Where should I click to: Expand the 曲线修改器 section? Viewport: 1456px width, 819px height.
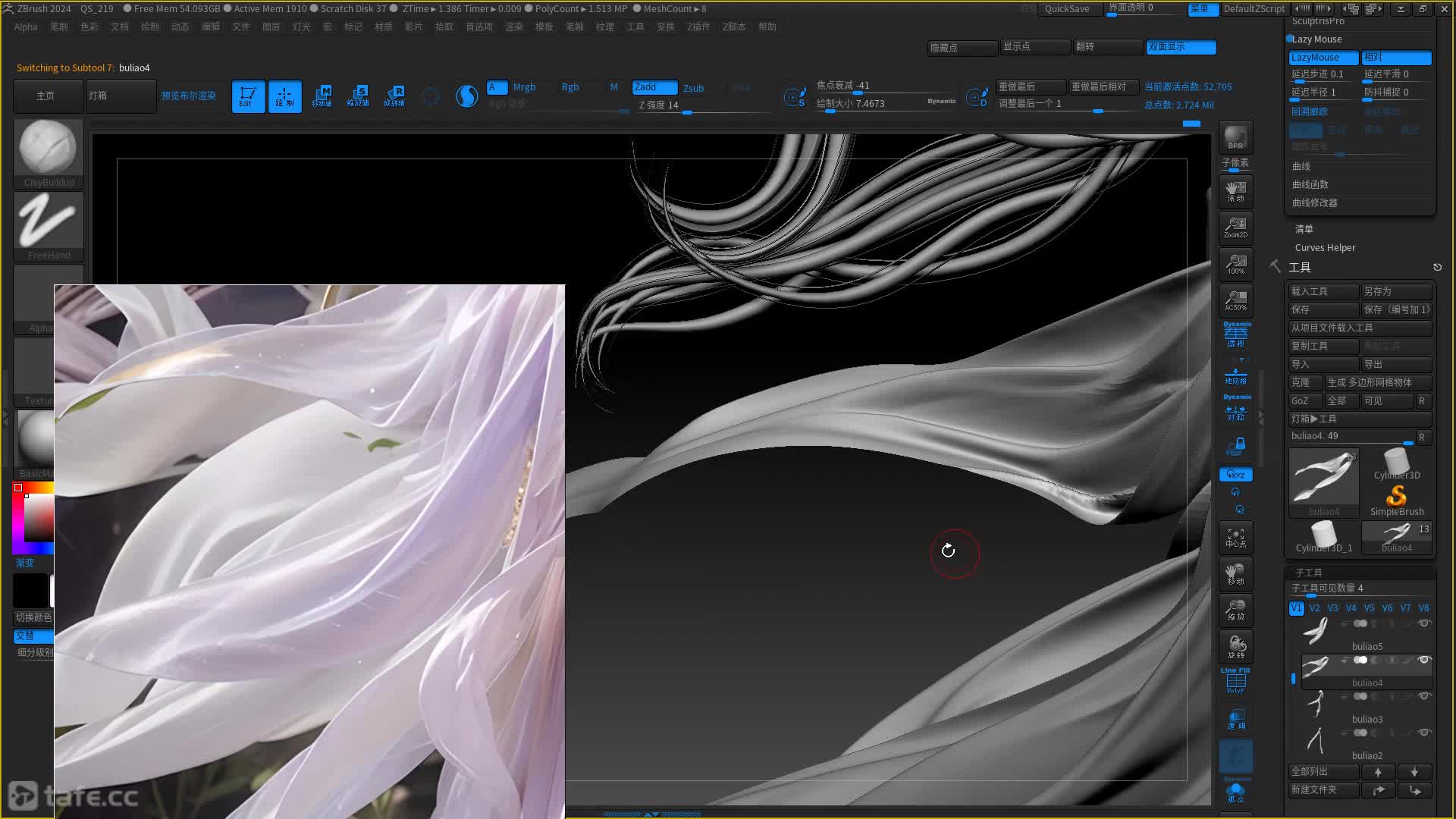[x=1314, y=202]
